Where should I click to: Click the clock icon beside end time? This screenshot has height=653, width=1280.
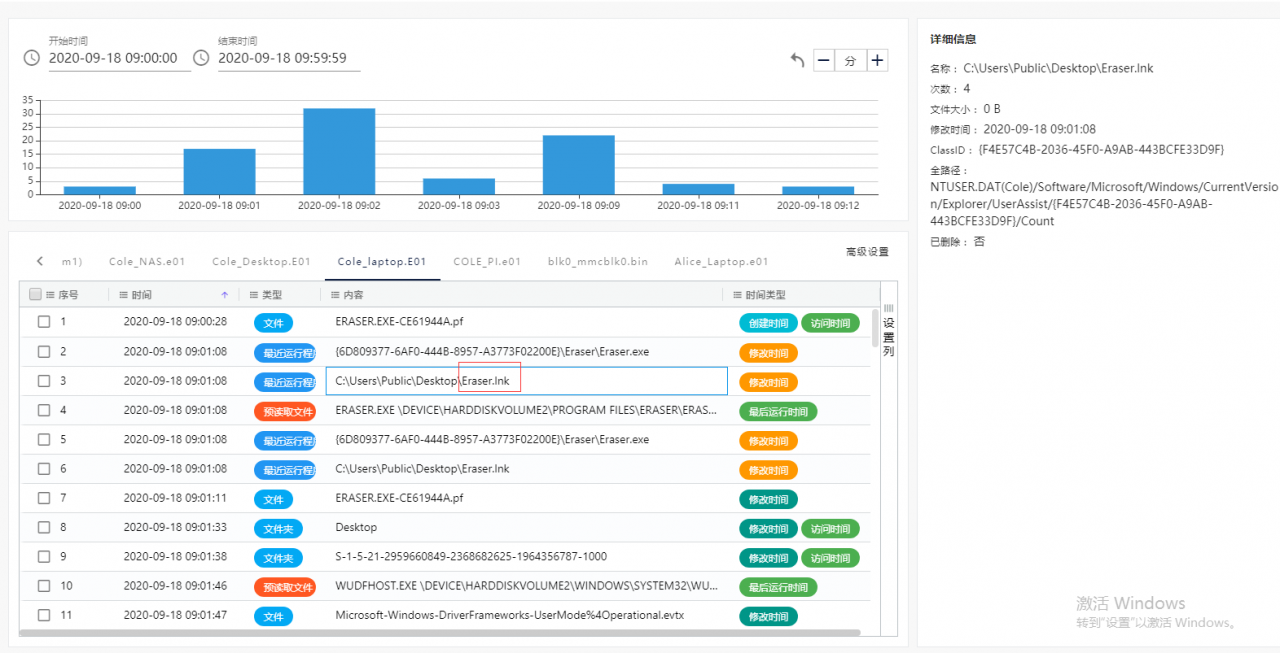[x=201, y=58]
